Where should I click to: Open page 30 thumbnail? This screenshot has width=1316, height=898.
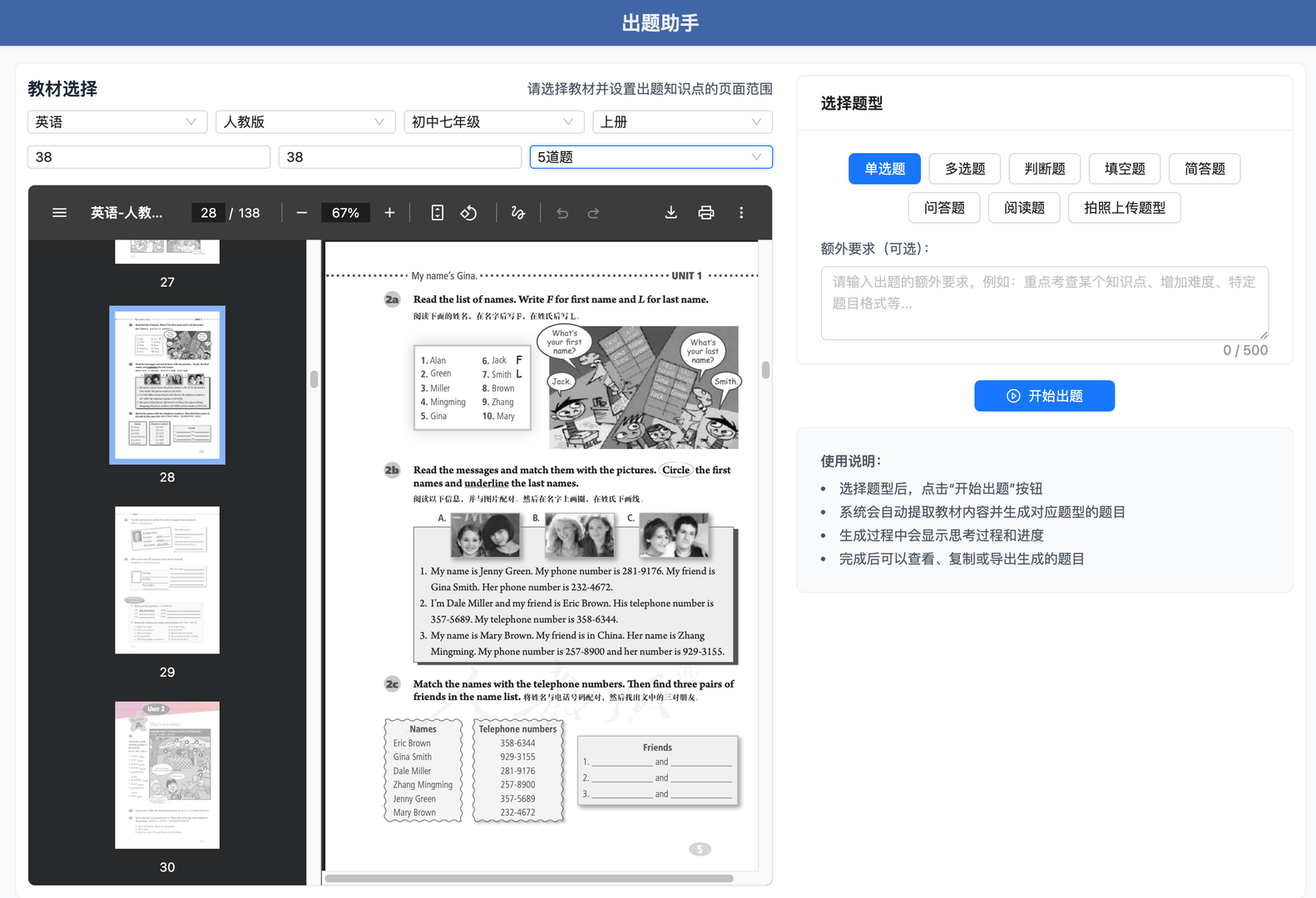(167, 775)
